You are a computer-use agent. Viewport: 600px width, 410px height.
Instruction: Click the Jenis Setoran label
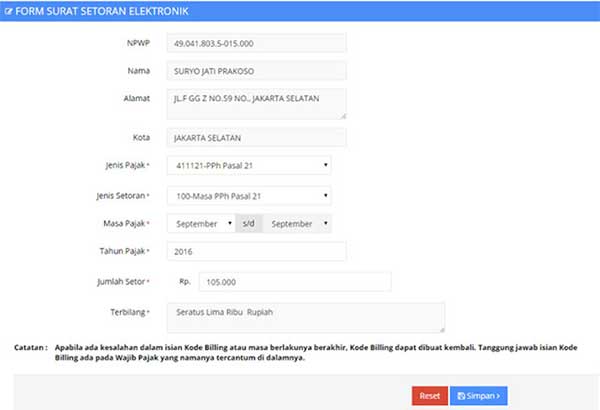123,196
